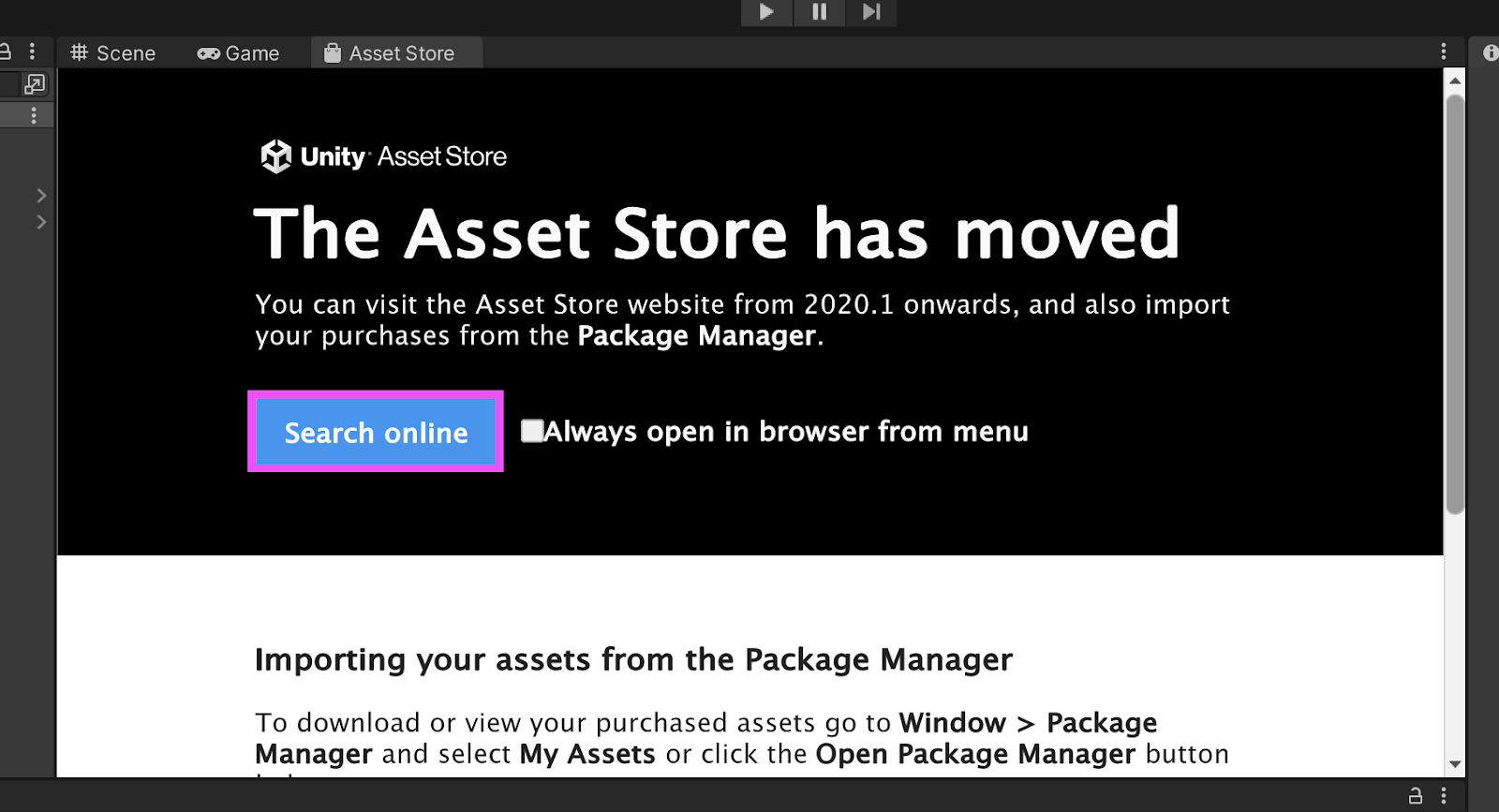Click the Pause button in the toolbar
Screen dimensions: 1499x812
(x=820, y=12)
